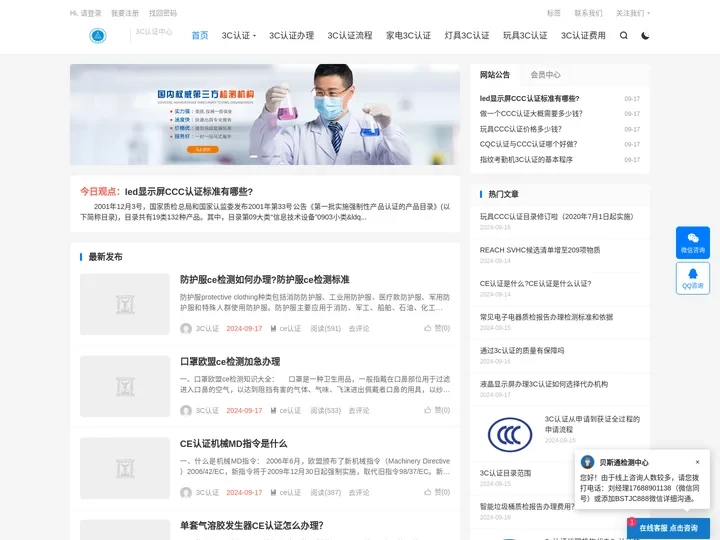
Task: Open hot article 常见电子电器质检报告办理检测标准和依据
Action: tap(546, 317)
